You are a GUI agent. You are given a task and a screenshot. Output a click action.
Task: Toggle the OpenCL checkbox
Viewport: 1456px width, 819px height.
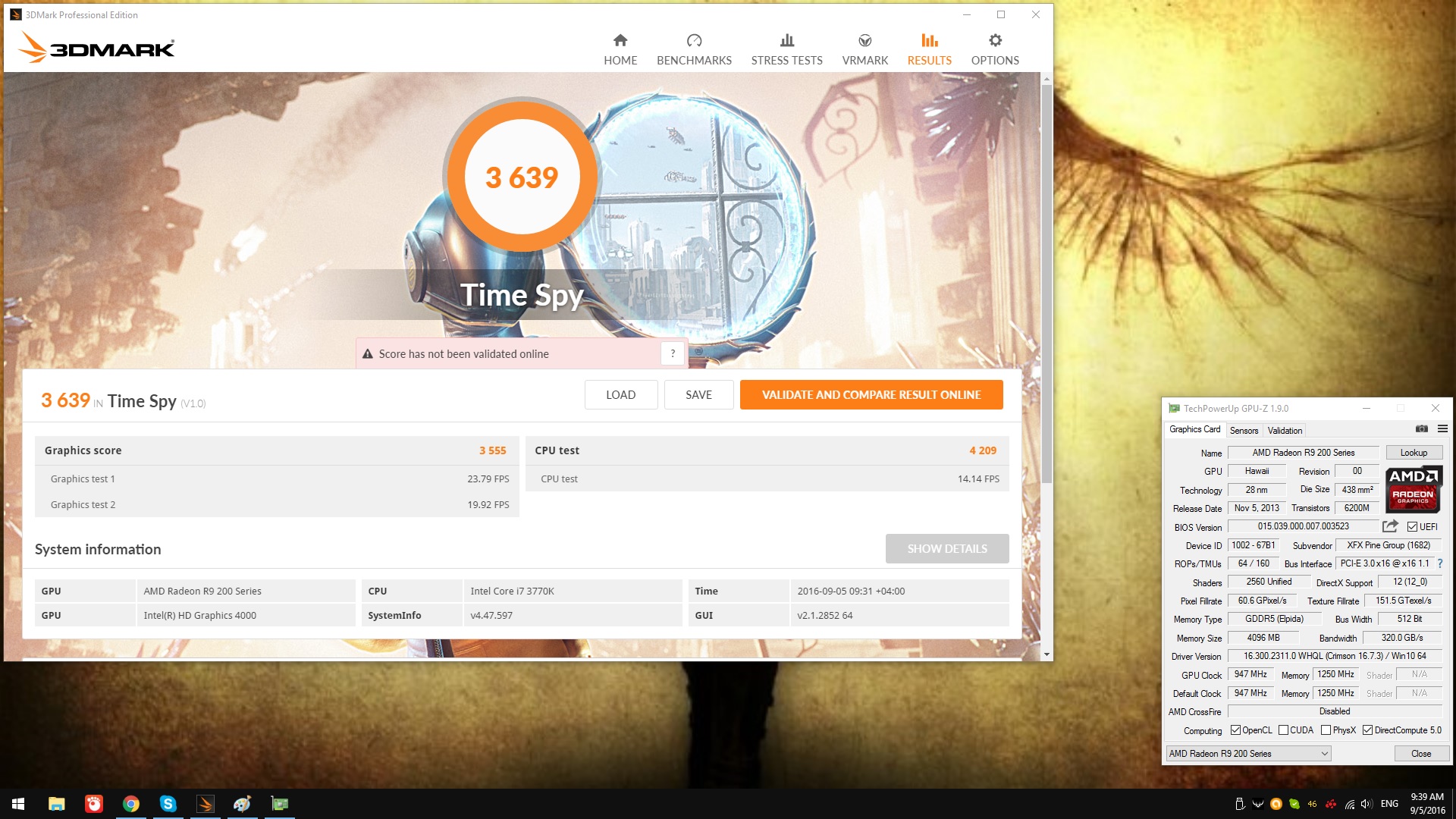pyautogui.click(x=1235, y=730)
